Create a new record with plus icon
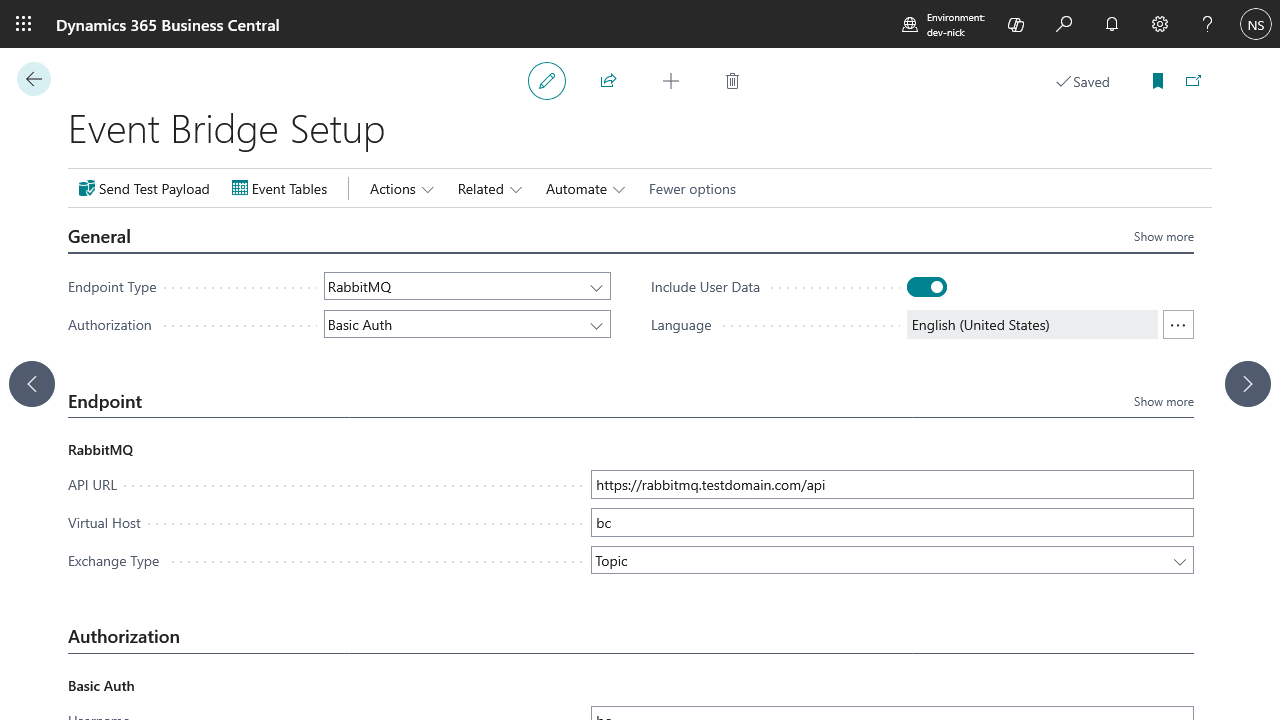The width and height of the screenshot is (1280, 720). (x=671, y=81)
